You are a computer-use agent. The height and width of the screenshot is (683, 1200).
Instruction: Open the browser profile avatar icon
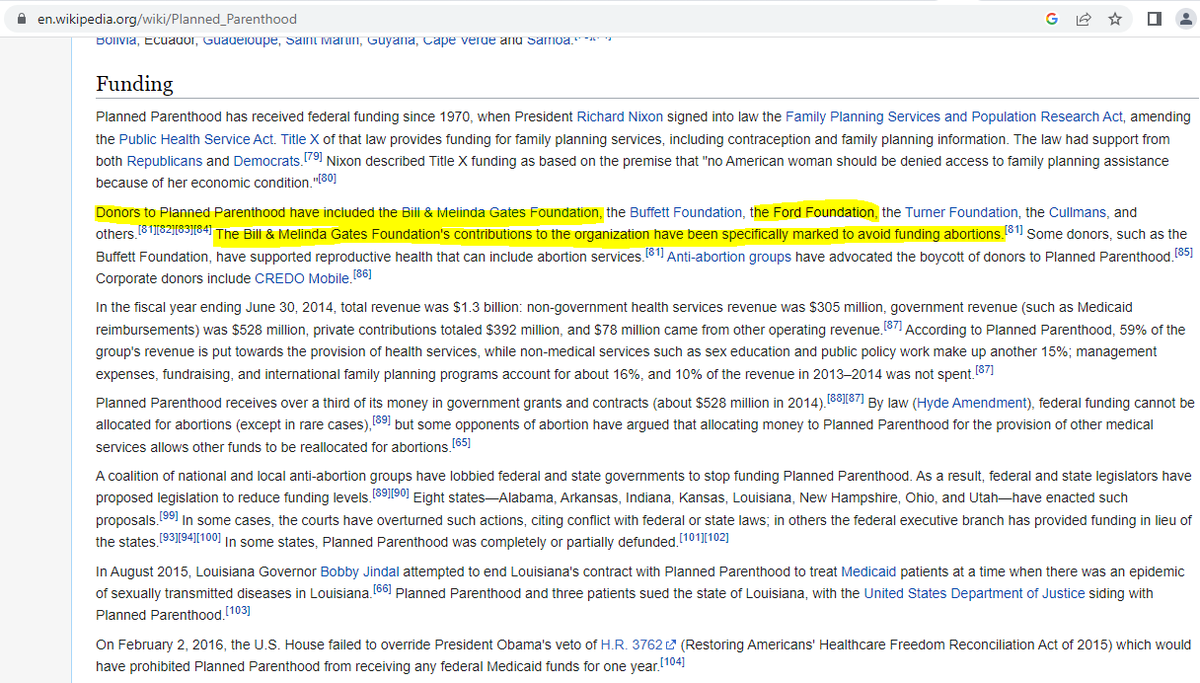(x=1187, y=19)
